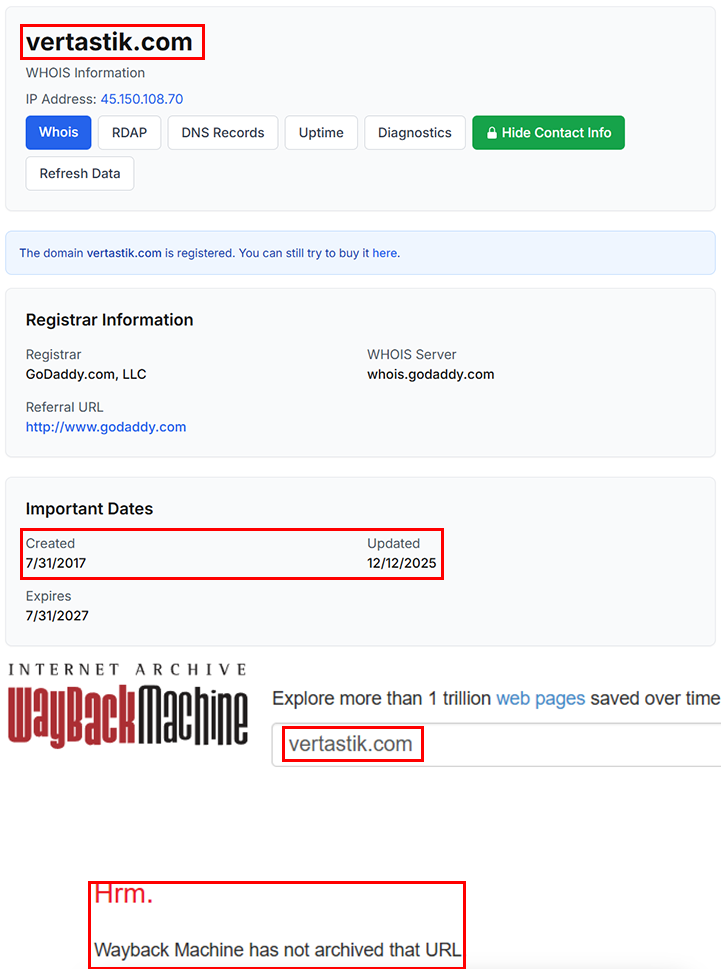721x969 pixels.
Task: Click the Refresh Data button
Action: (80, 174)
